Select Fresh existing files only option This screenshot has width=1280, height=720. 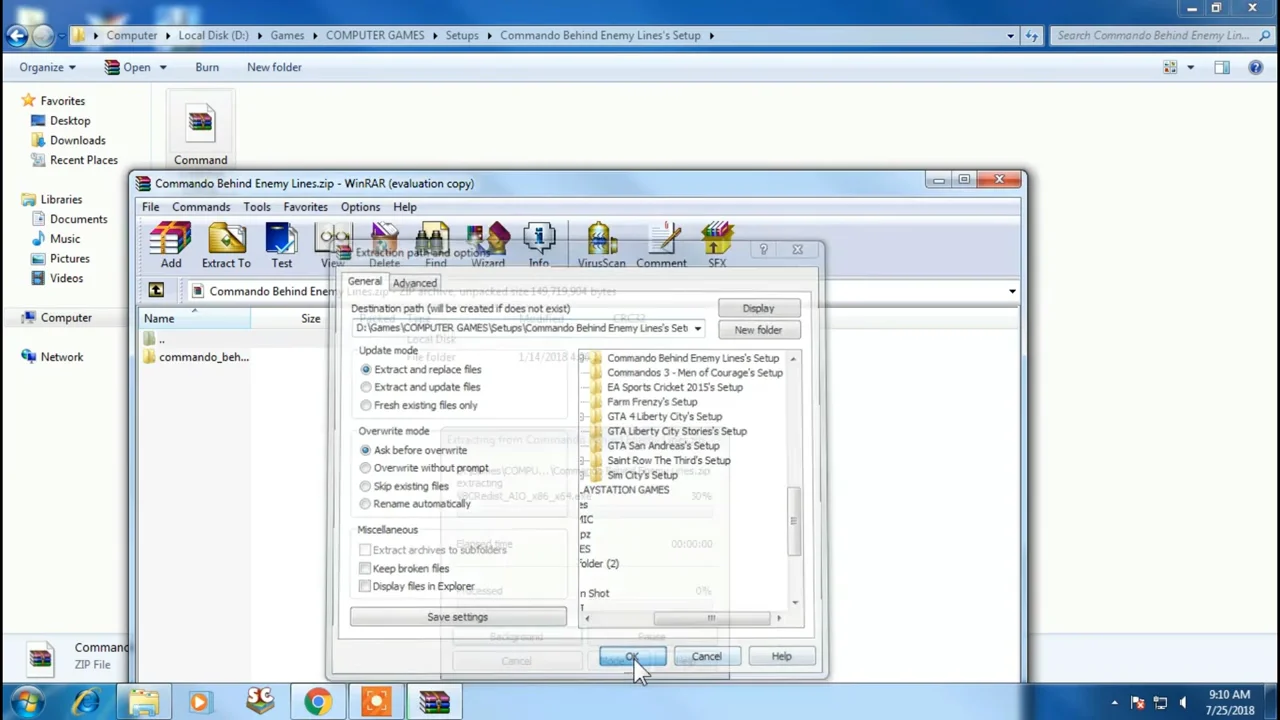(x=419, y=405)
